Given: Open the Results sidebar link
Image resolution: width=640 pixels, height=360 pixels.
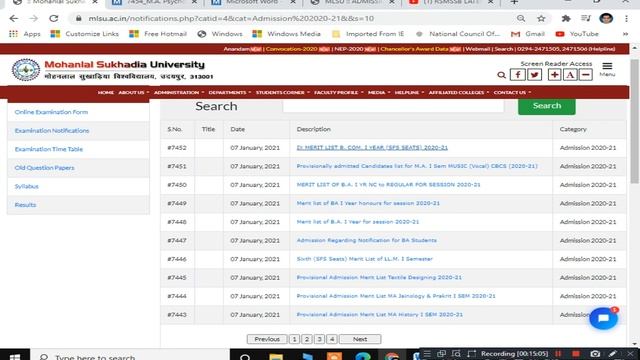Looking at the screenshot, I should point(25,205).
